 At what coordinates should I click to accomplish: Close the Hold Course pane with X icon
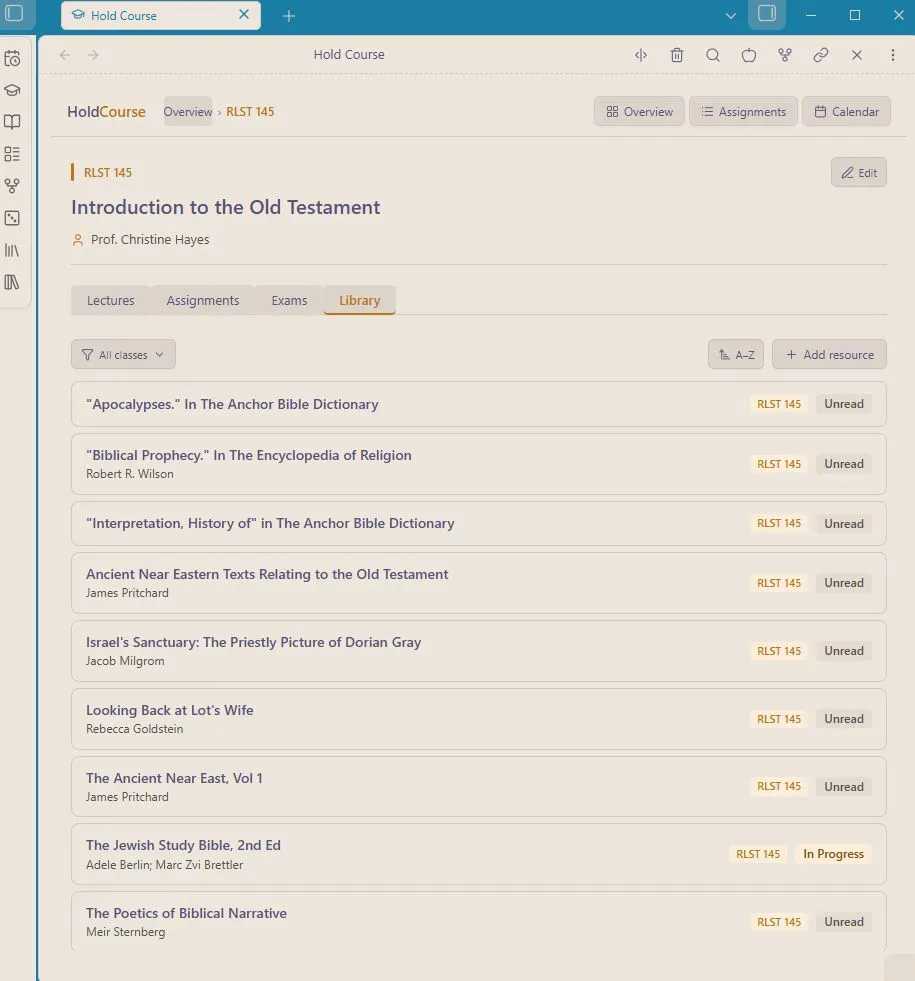(857, 55)
